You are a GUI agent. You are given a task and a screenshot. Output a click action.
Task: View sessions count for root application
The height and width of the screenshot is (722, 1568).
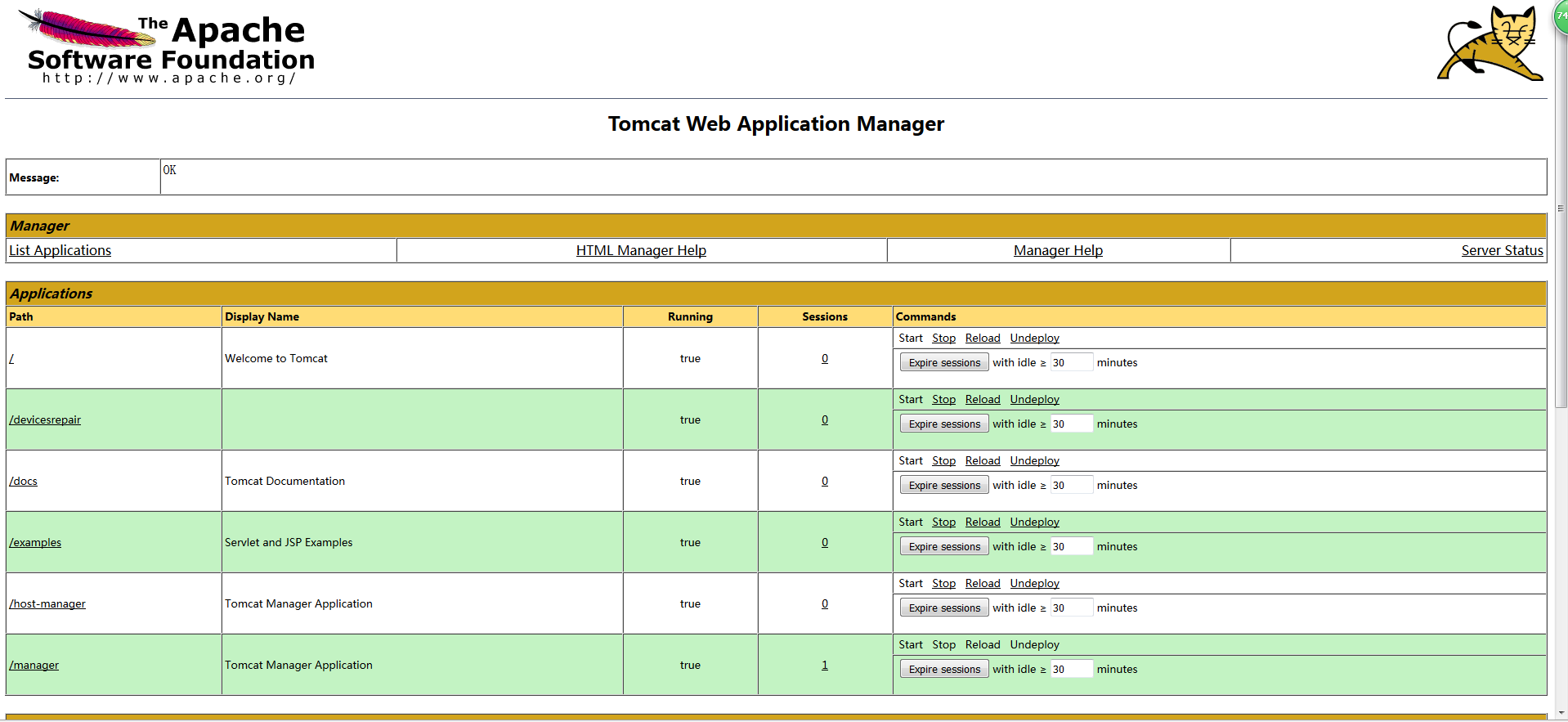pyautogui.click(x=825, y=358)
